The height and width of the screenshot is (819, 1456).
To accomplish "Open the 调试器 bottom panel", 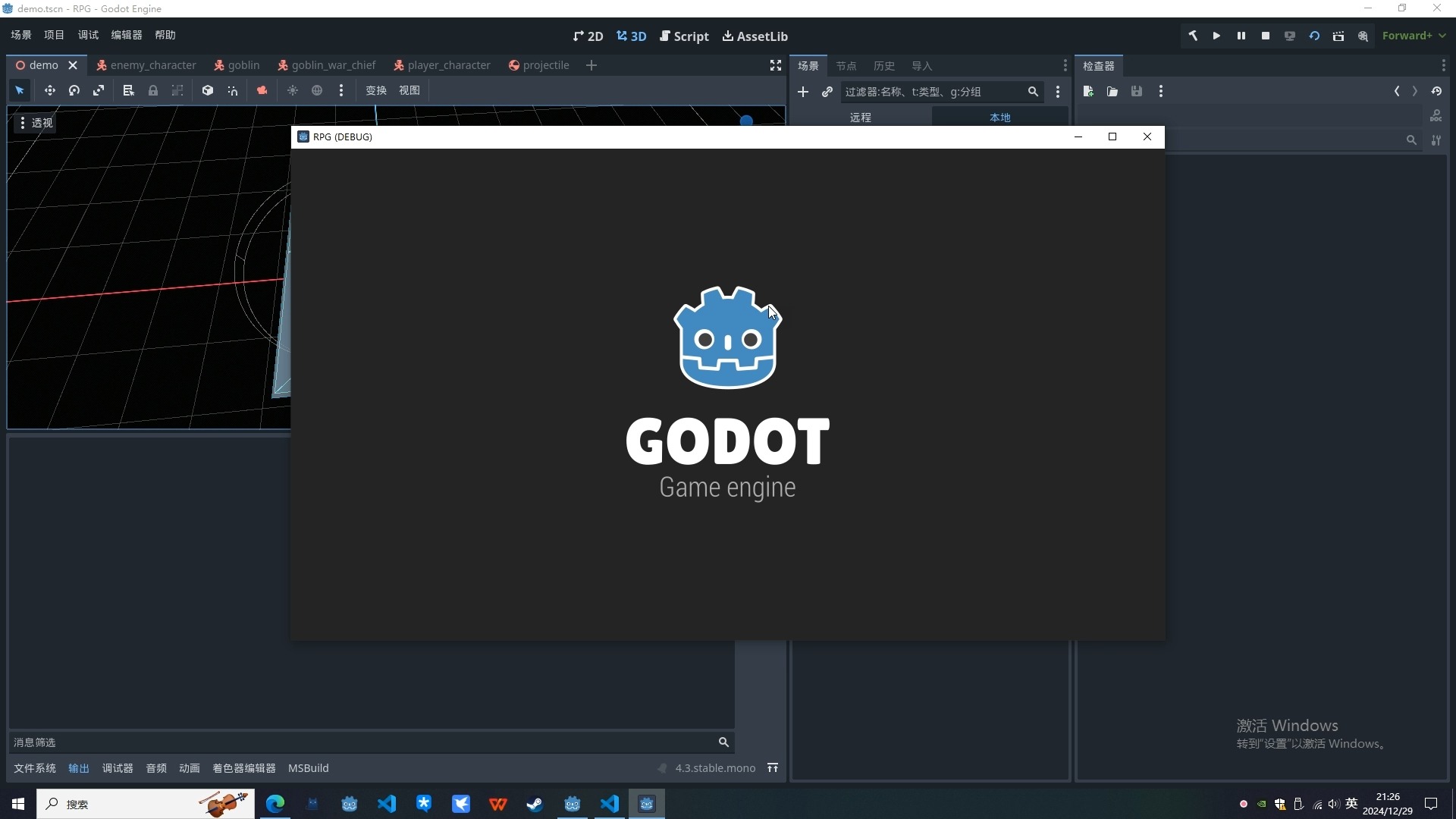I will point(118,768).
